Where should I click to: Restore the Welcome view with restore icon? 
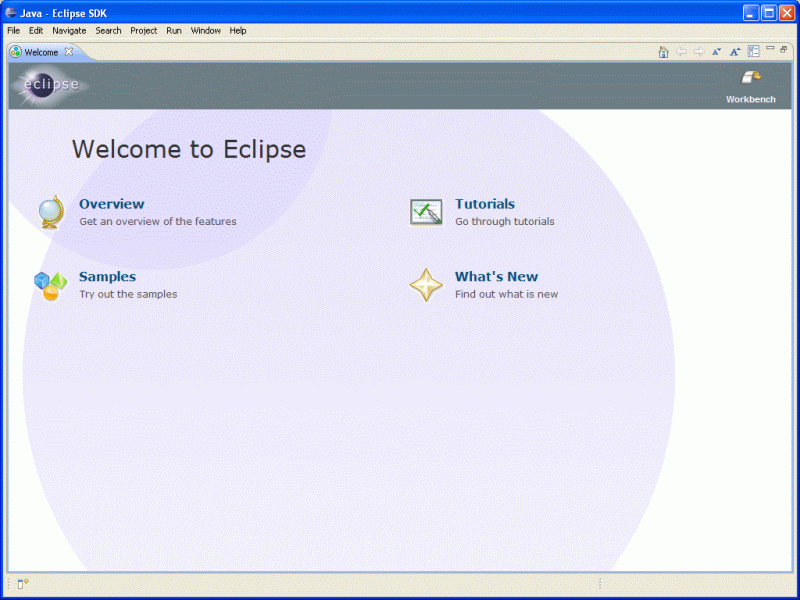pos(784,49)
